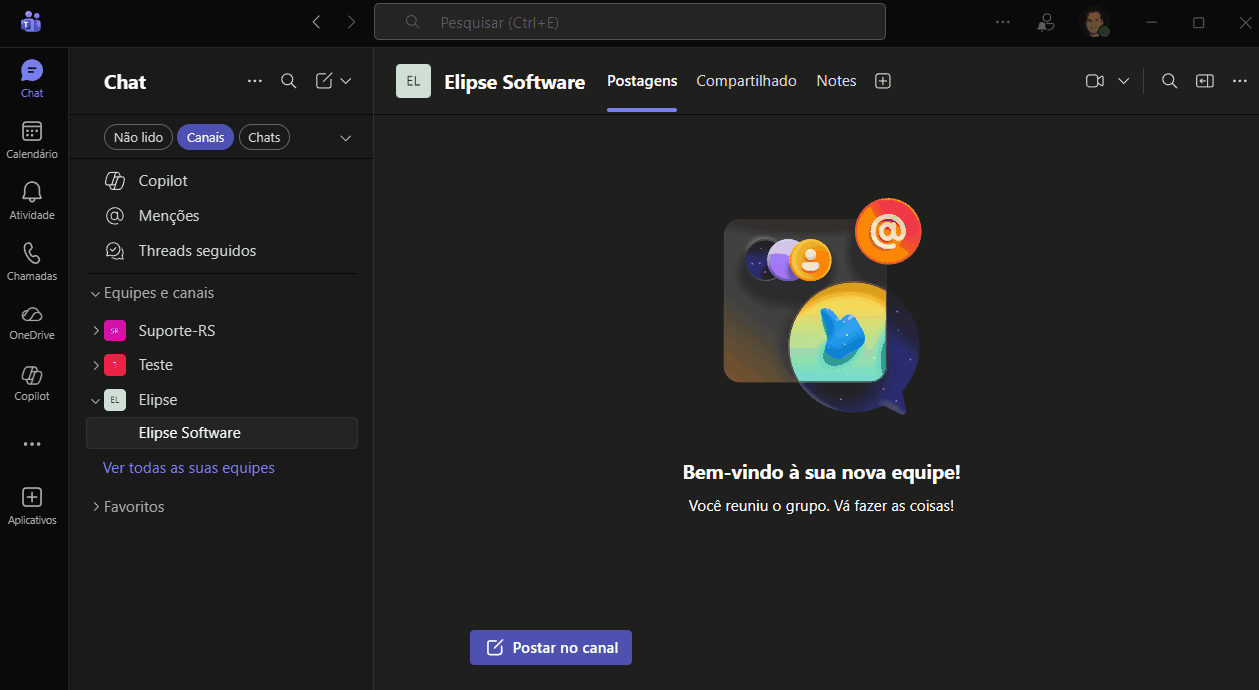1259x690 pixels.
Task: Open the Atividade bell icon
Action: (x=32, y=200)
